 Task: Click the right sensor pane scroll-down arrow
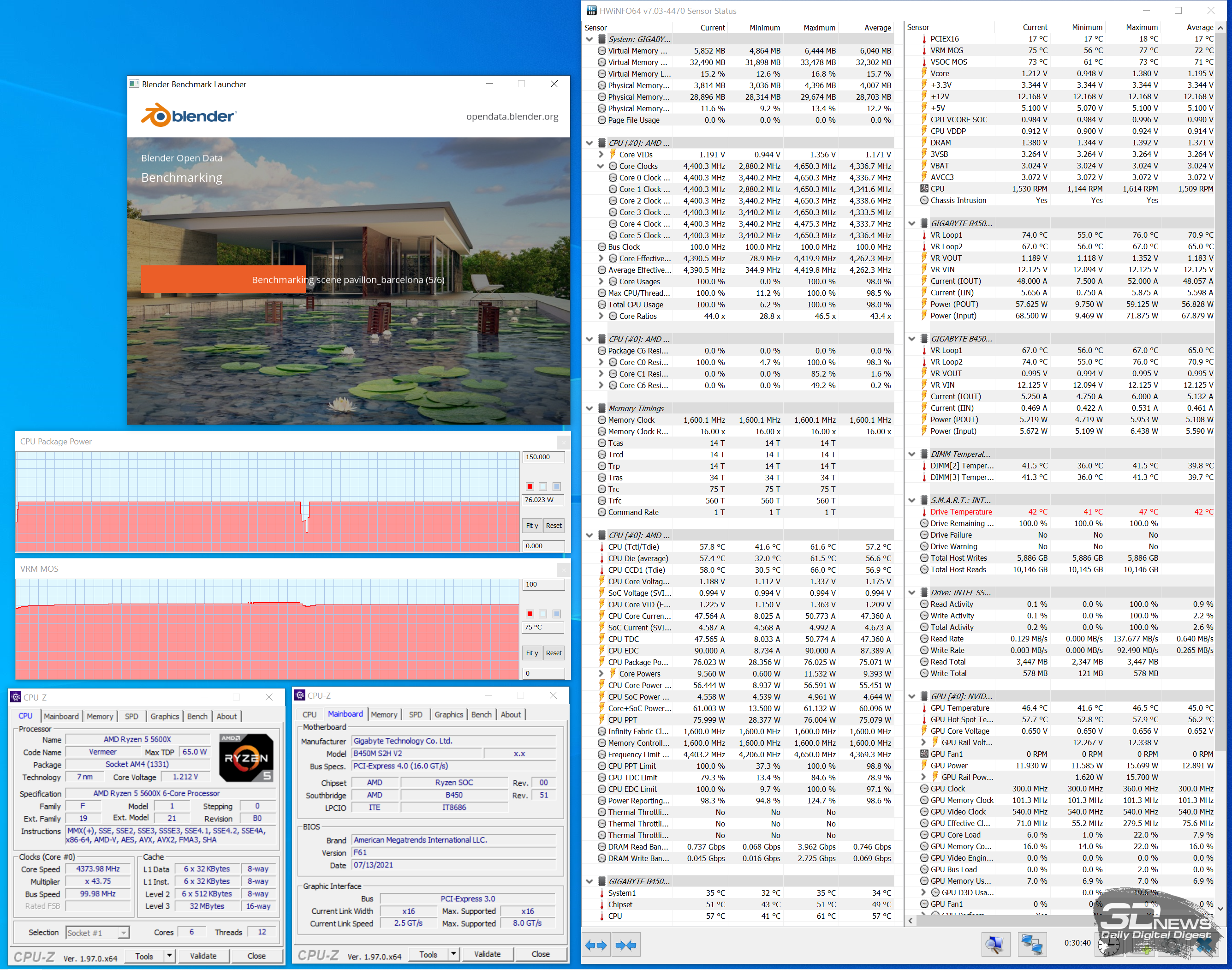click(1220, 909)
